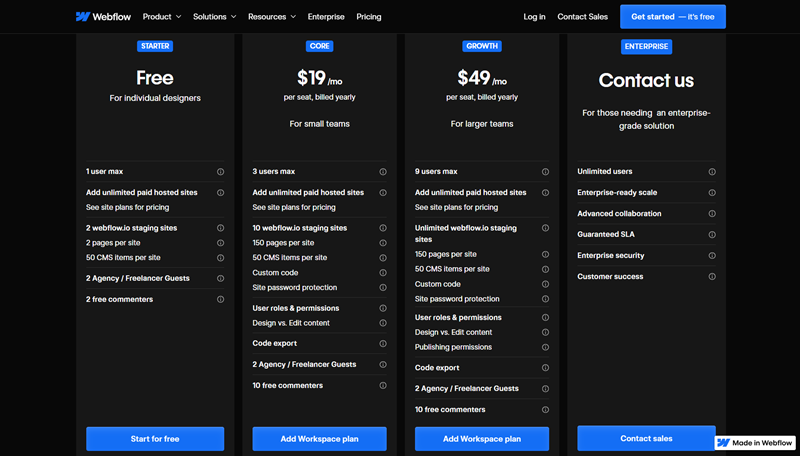Show info for Unlimited users
Screen dimensions: 800x456
[712, 172]
